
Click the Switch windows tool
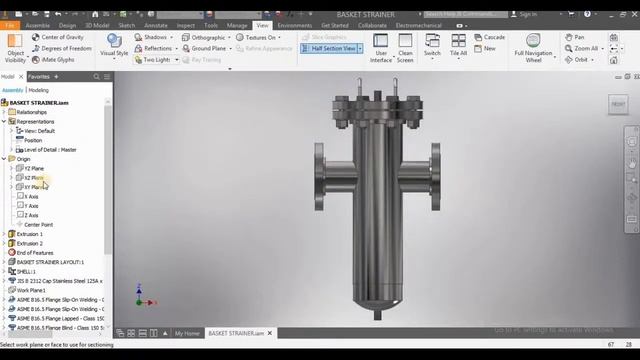click(x=432, y=47)
